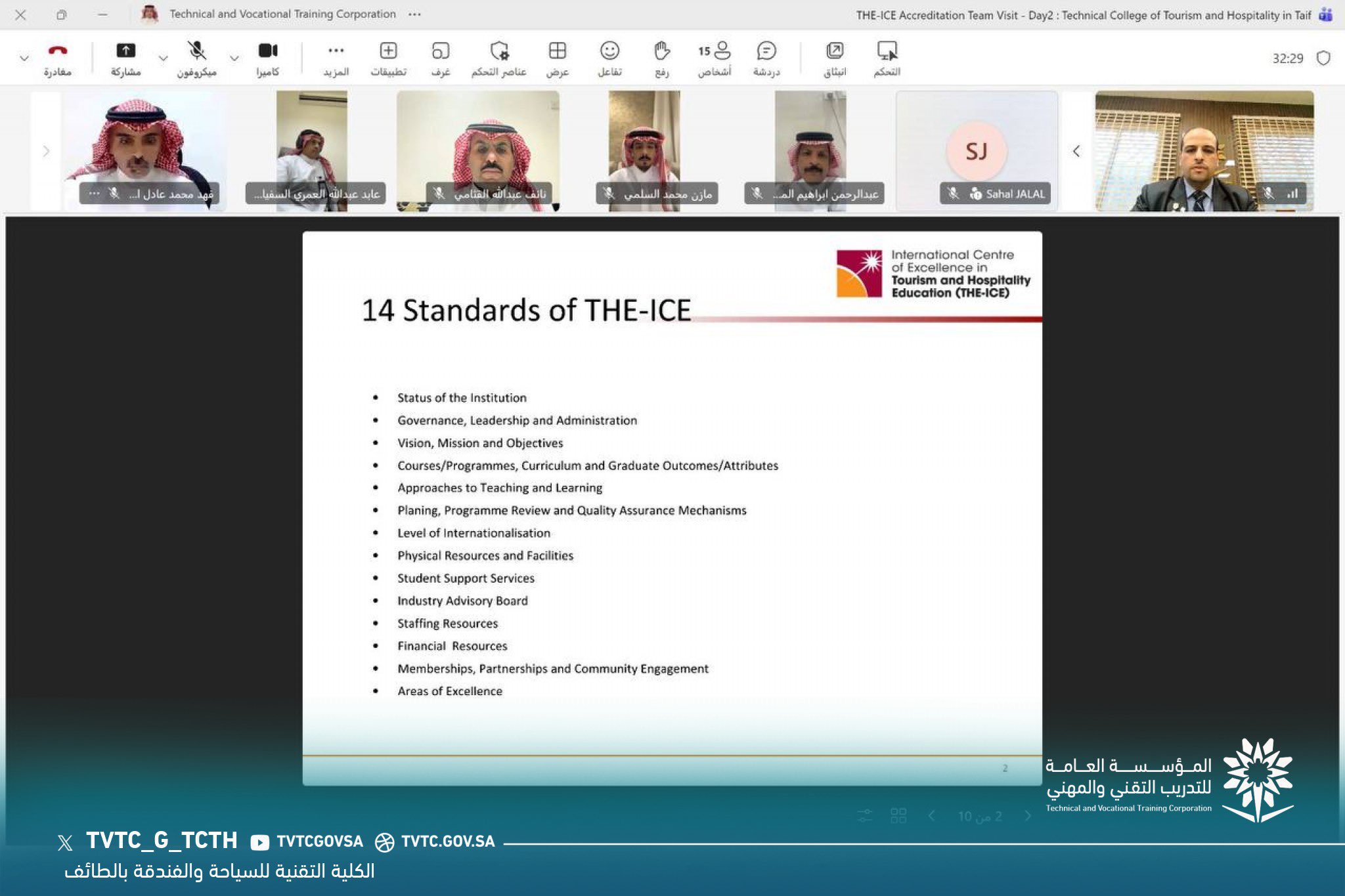Open window title ellipsis menu
Viewport: 1345px width, 896px height.
point(414,14)
